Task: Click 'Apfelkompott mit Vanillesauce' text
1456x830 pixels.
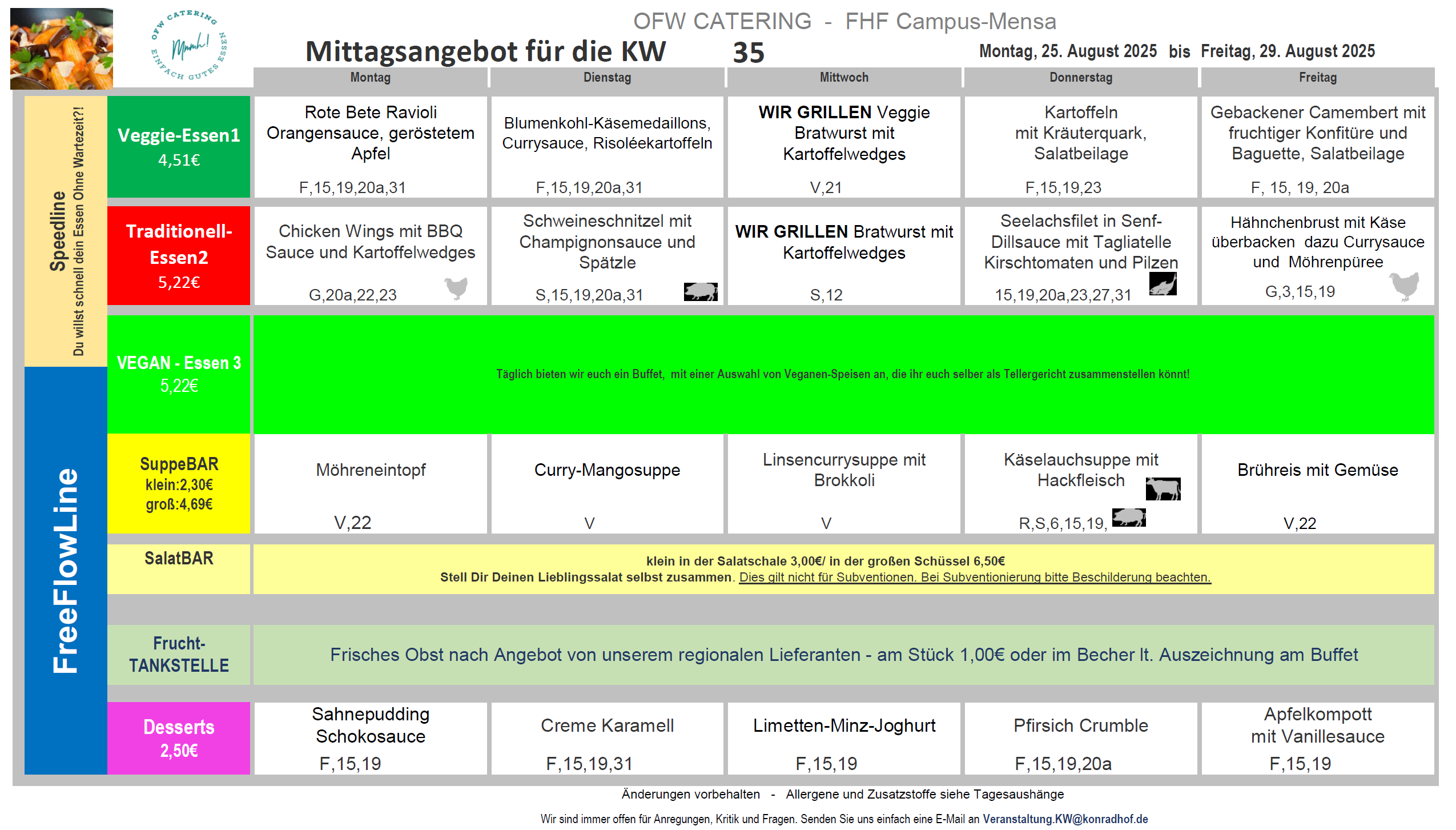Action: 1318,725
